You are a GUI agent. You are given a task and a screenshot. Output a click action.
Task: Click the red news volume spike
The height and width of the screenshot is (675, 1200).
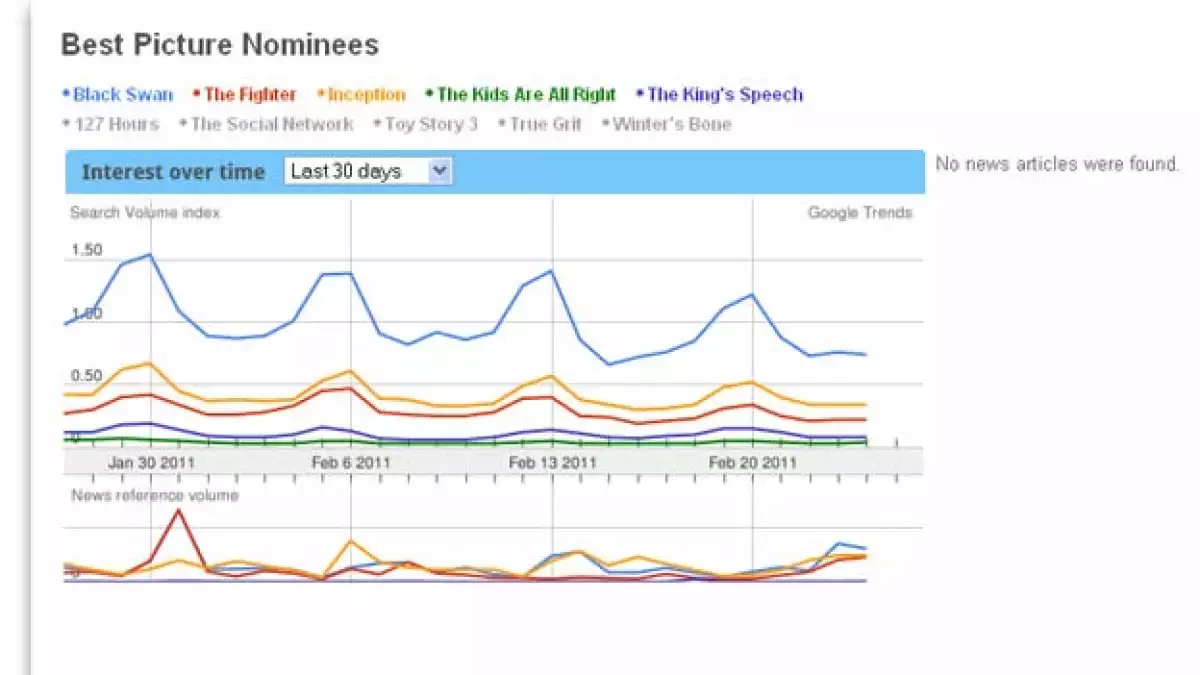[x=179, y=512]
